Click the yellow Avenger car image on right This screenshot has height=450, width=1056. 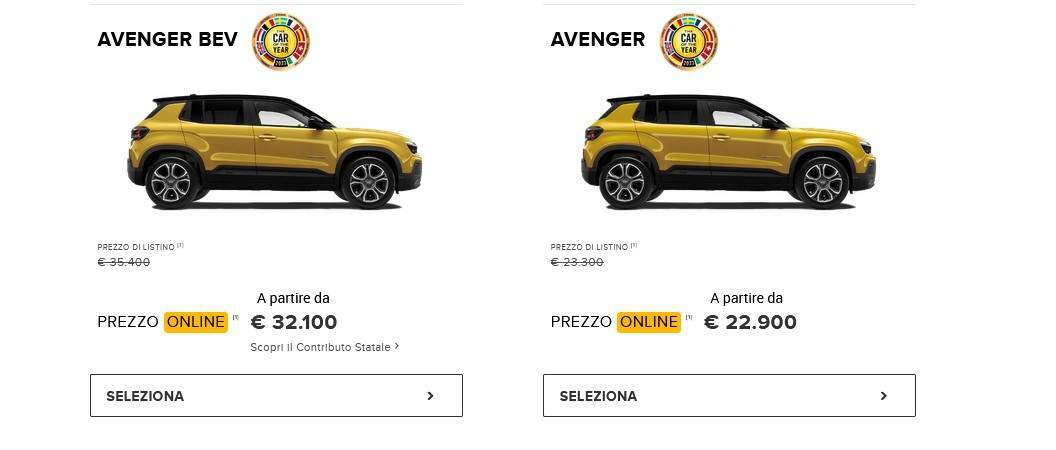point(728,152)
